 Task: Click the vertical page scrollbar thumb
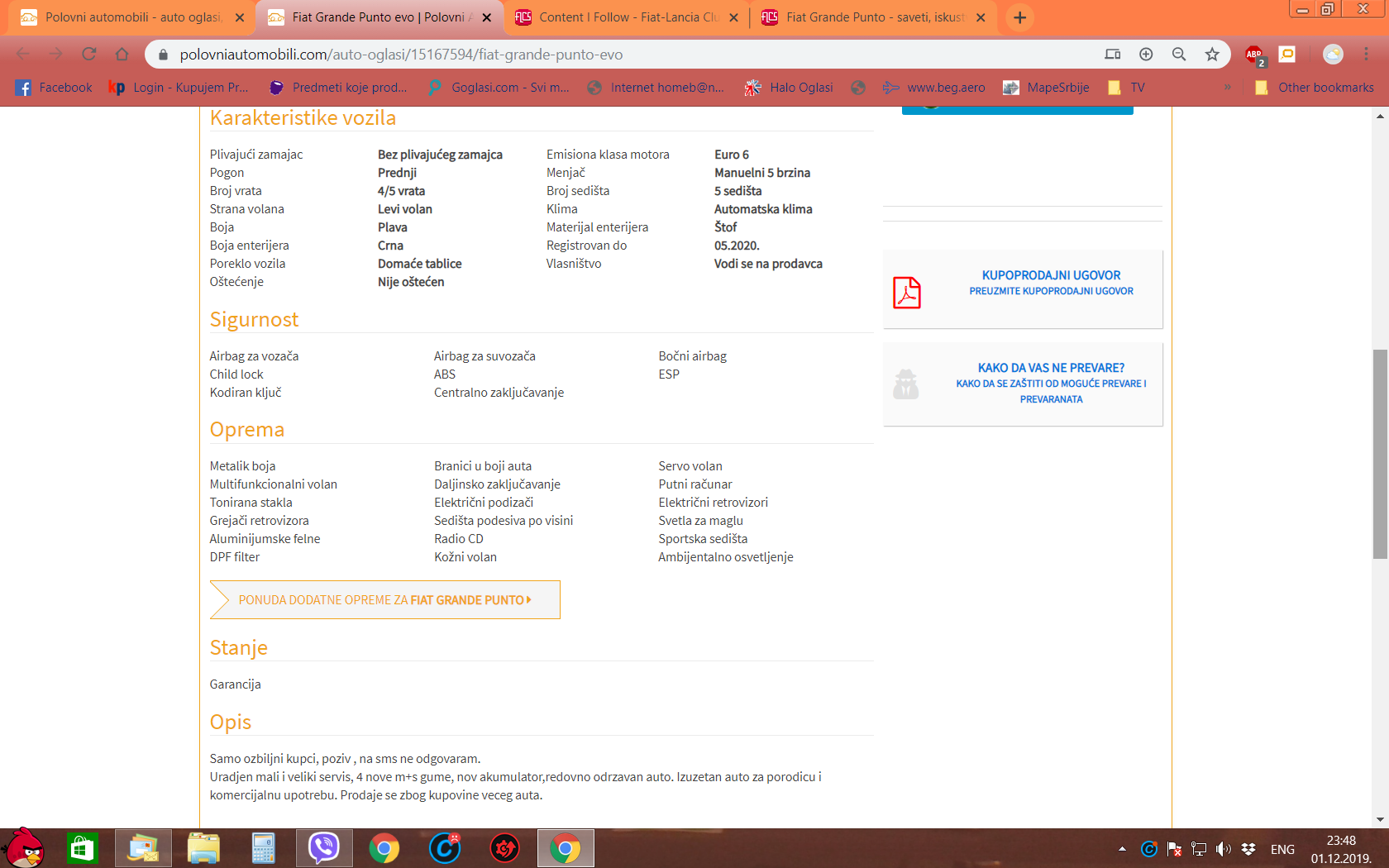click(x=1380, y=455)
